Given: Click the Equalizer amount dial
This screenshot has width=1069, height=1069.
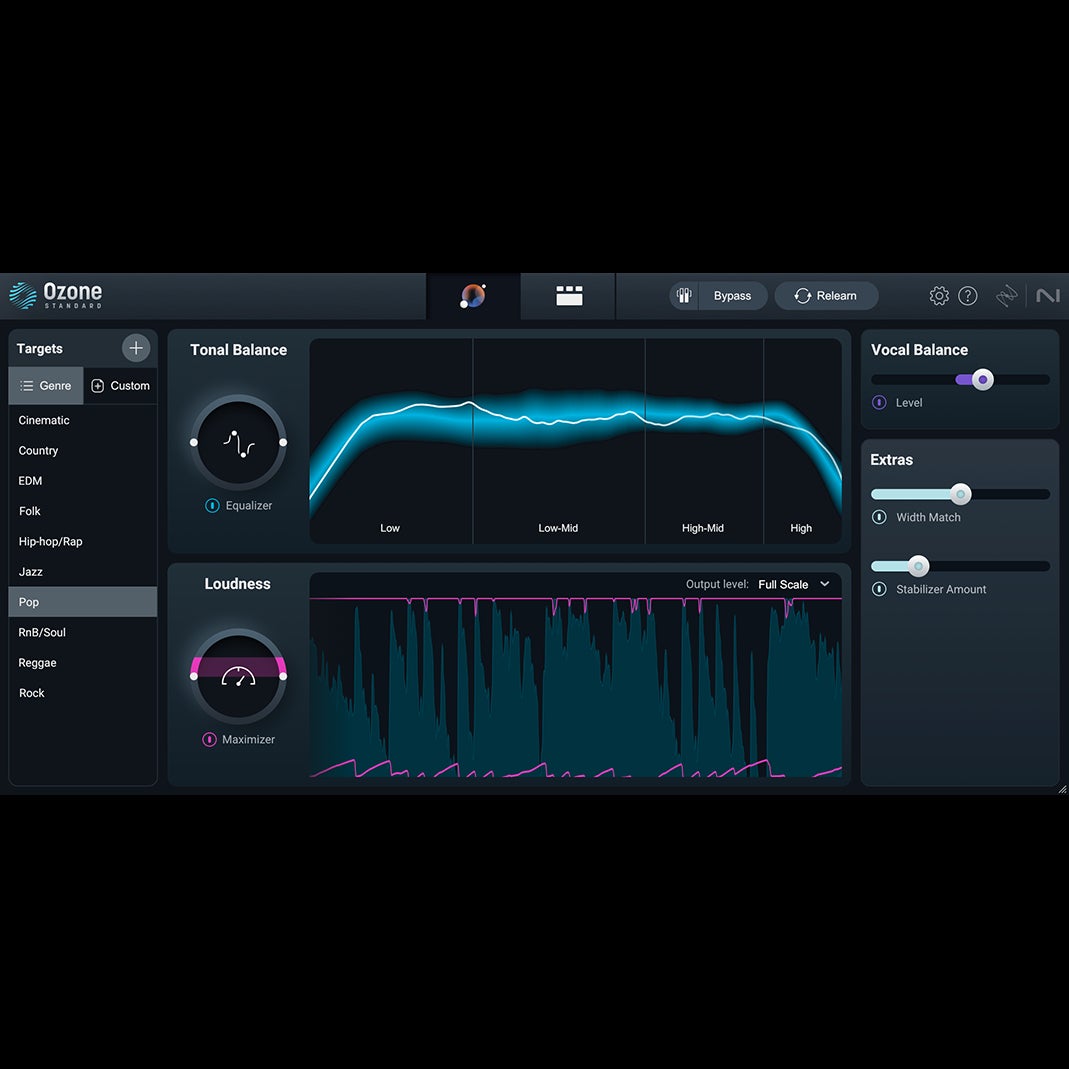Looking at the screenshot, I should 239,442.
